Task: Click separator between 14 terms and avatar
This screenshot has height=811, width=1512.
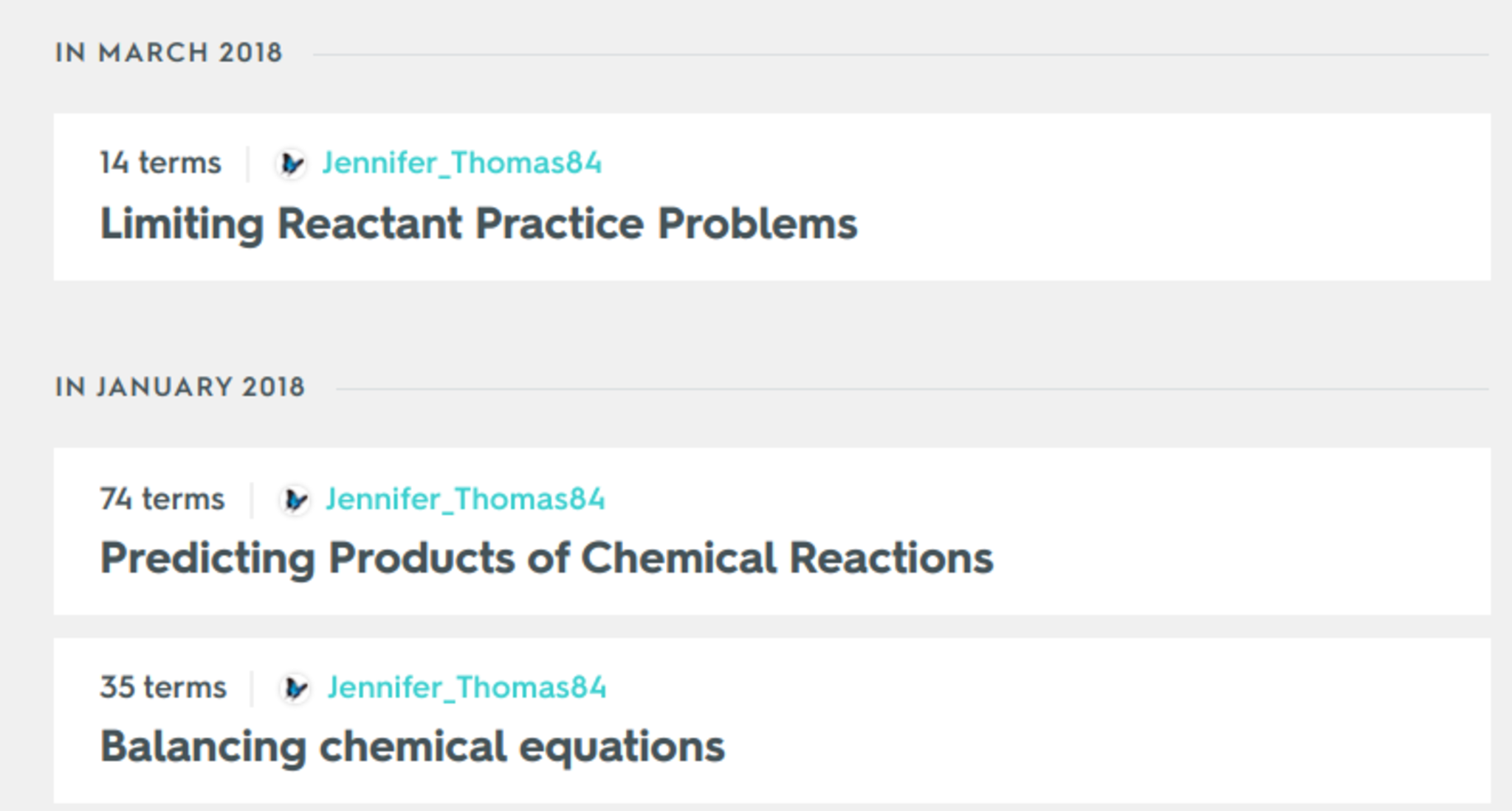Action: (x=248, y=163)
